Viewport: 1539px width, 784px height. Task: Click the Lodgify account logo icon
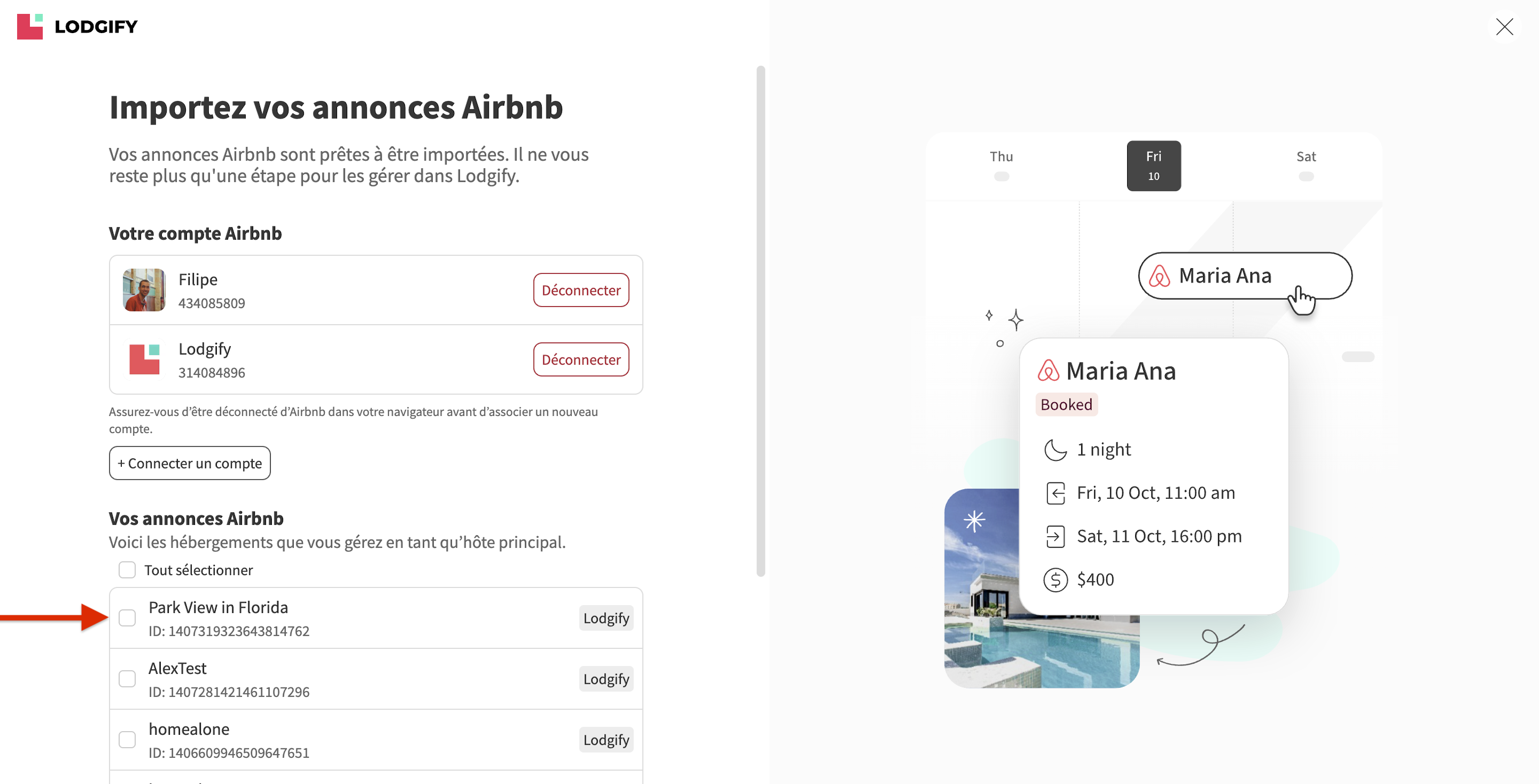pyautogui.click(x=144, y=359)
